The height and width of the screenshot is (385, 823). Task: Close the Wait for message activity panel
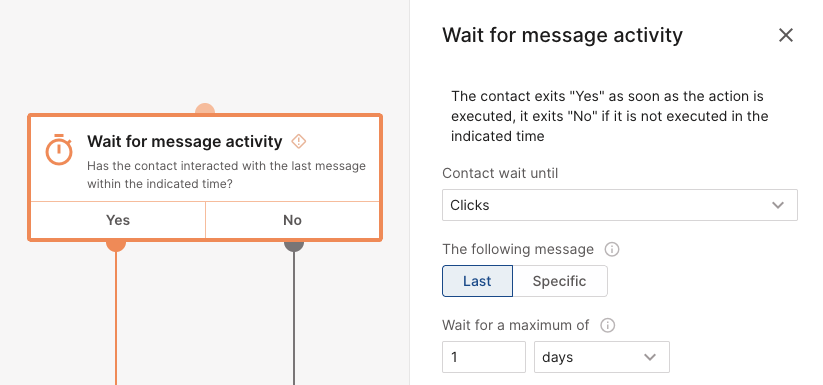pyautogui.click(x=786, y=35)
